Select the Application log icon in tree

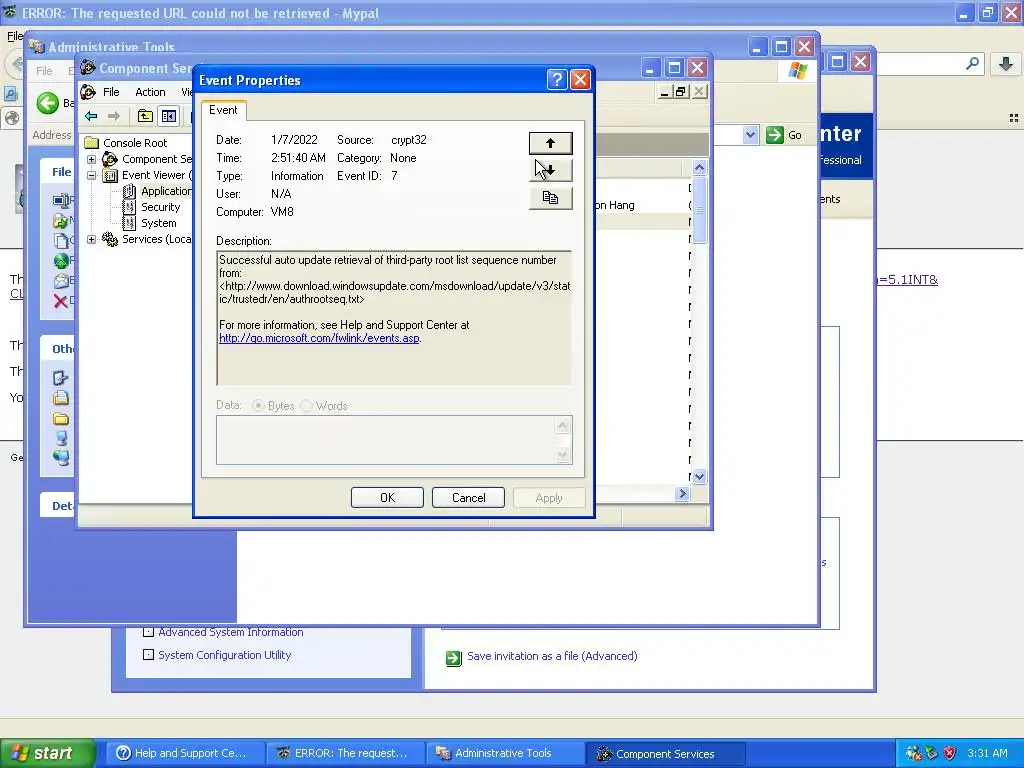point(129,191)
